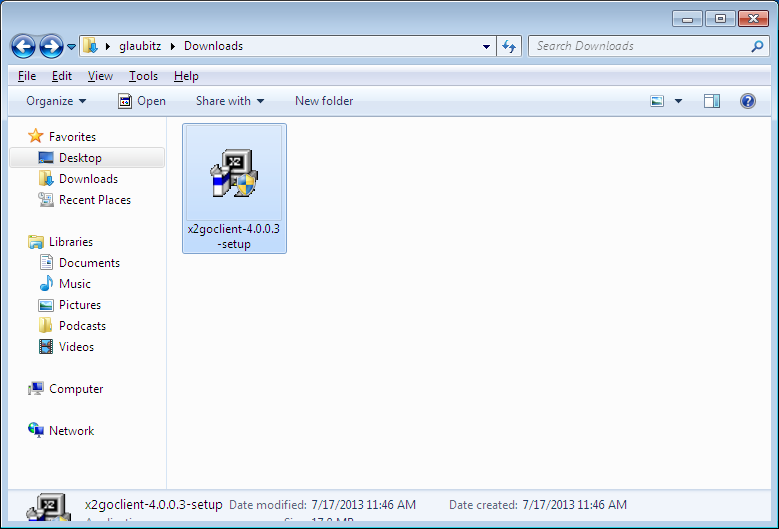This screenshot has width=779, height=529.
Task: Open x2goclient-4.0.0.3-setup installer file
Action: (234, 186)
